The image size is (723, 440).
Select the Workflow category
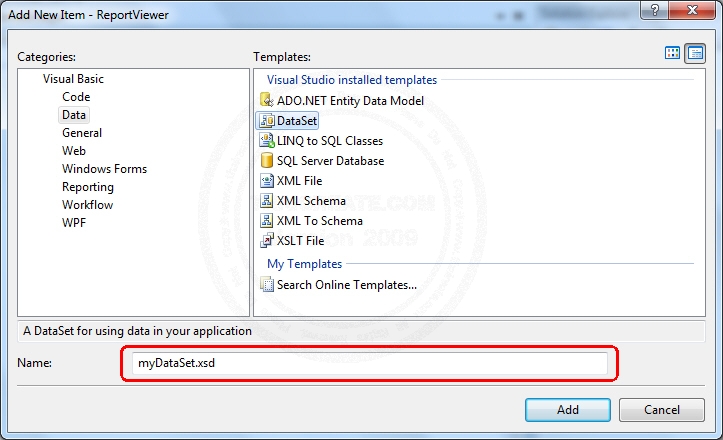87,205
